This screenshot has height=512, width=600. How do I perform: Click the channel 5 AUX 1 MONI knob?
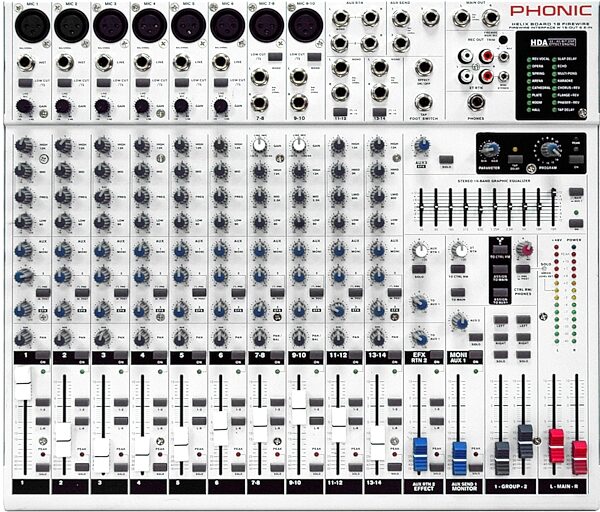[x=181, y=251]
